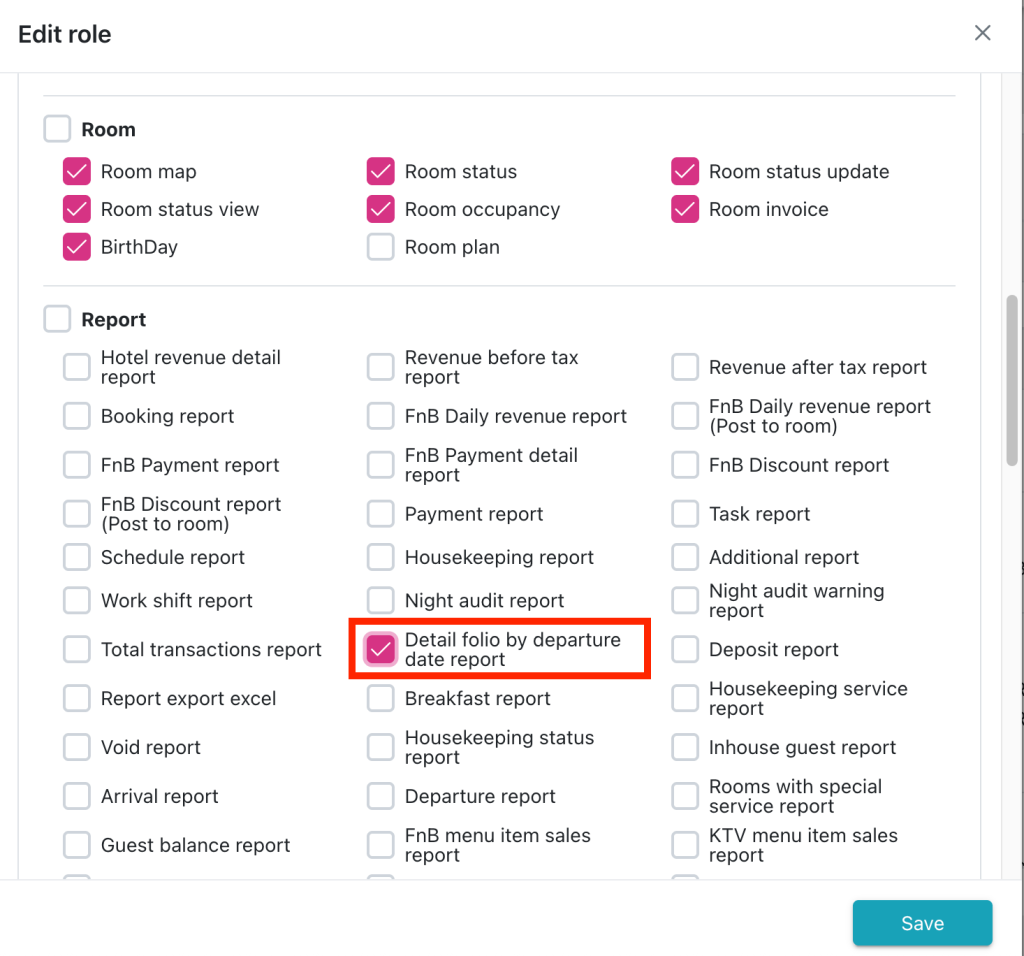Screen dimensions: 1024x956
Task: Close the Edit role dialog
Action: [982, 33]
